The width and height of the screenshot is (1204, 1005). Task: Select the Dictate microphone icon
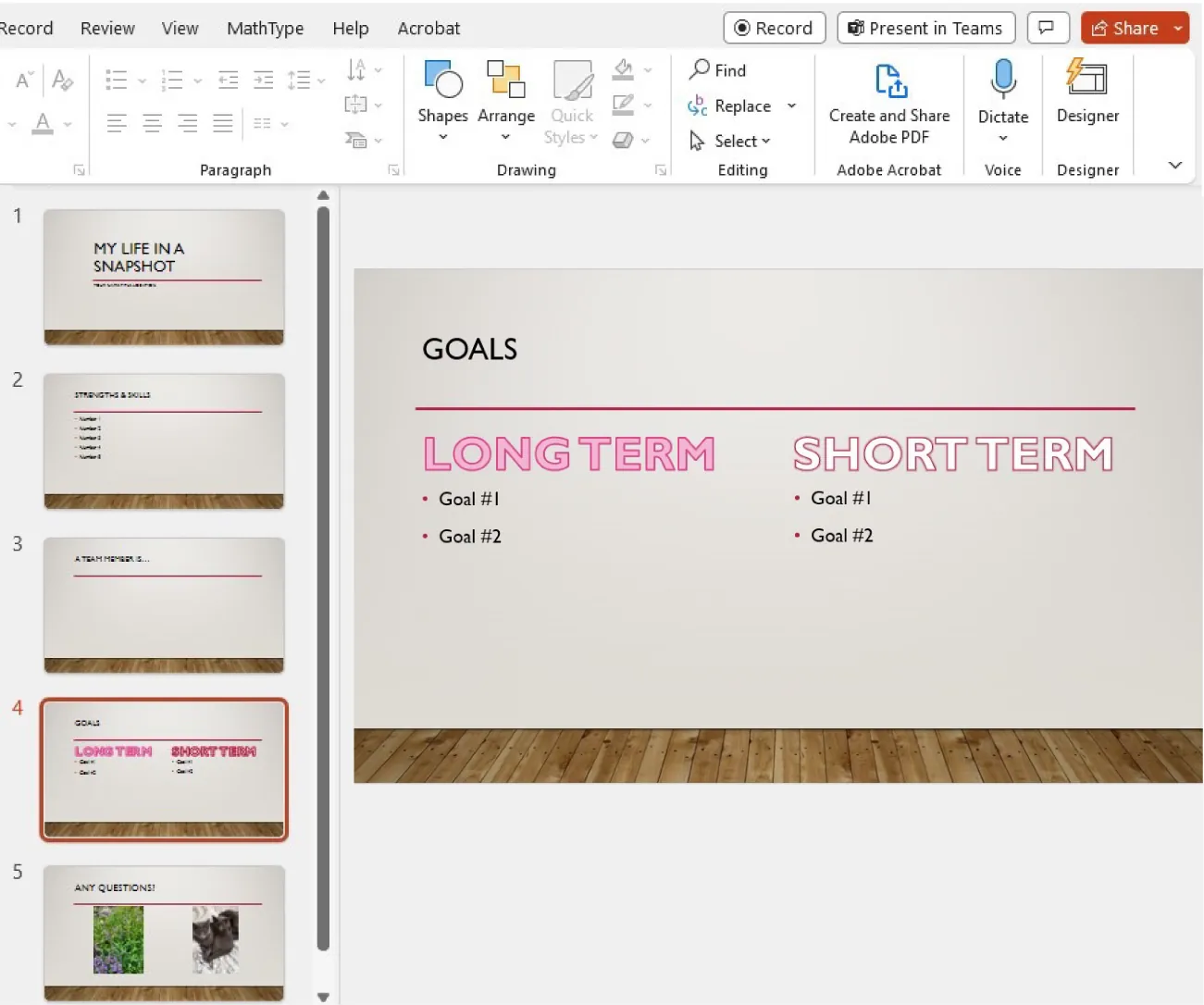pos(1003,78)
